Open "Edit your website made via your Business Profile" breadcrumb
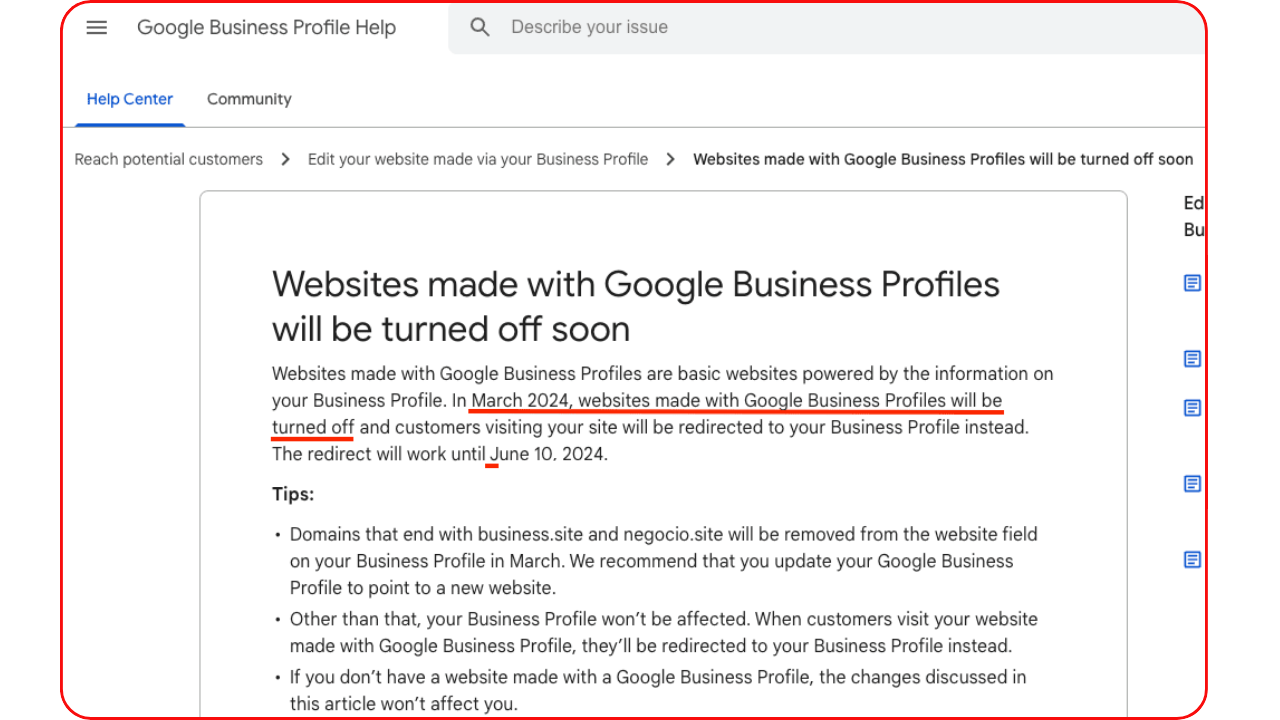This screenshot has height=720, width=1280. click(x=478, y=159)
